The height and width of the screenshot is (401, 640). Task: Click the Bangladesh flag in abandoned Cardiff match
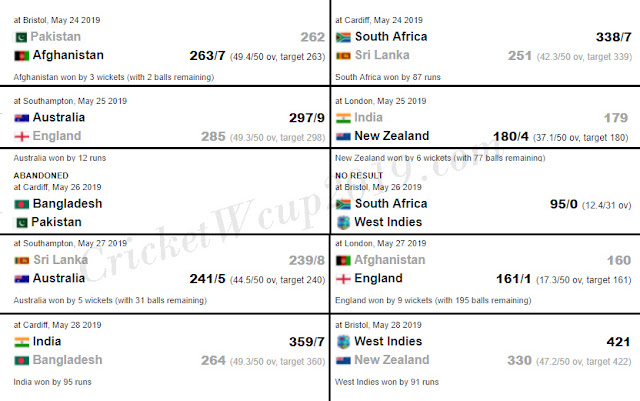coord(22,204)
